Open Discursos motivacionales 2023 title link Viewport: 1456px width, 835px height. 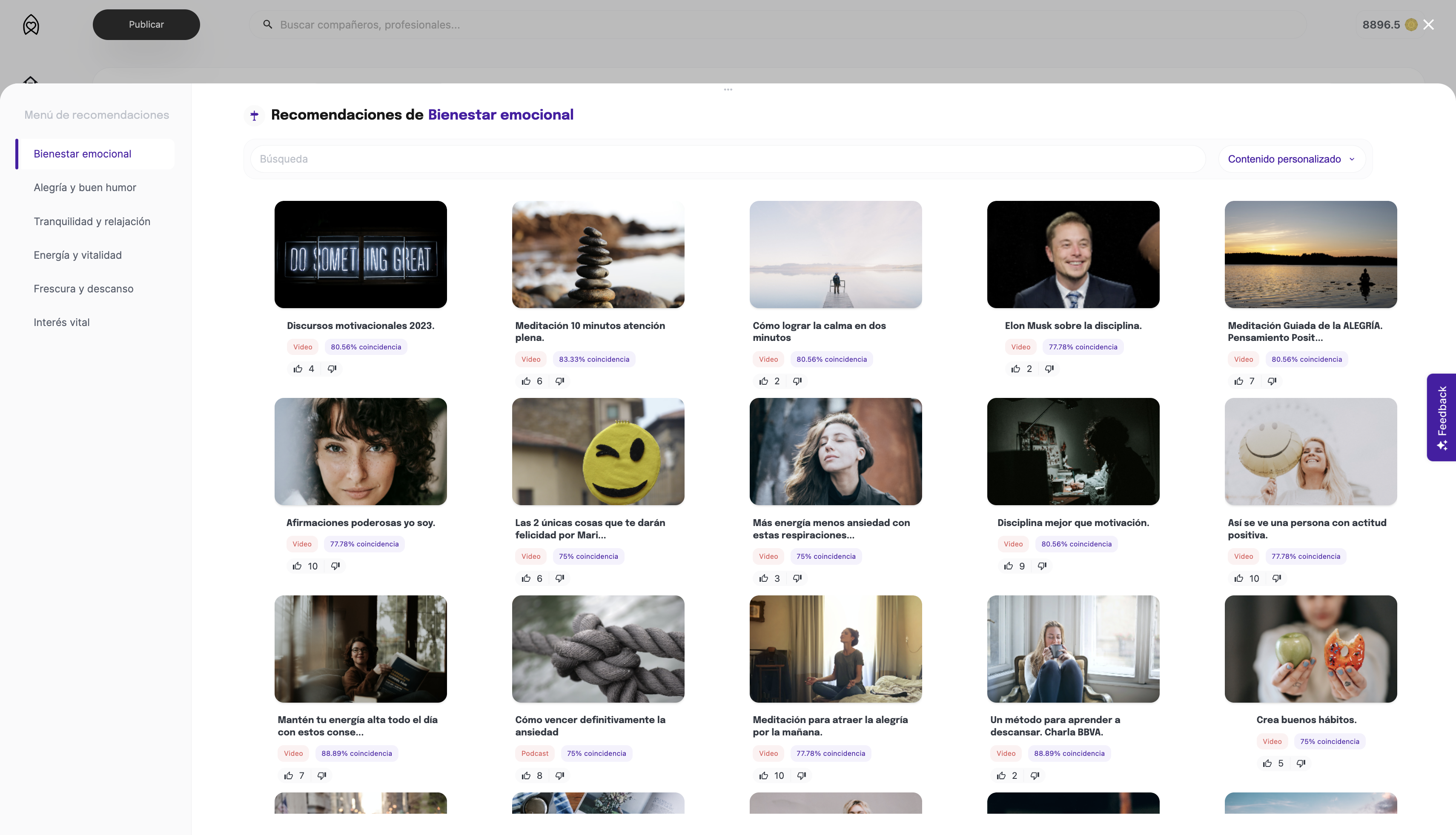tap(360, 326)
